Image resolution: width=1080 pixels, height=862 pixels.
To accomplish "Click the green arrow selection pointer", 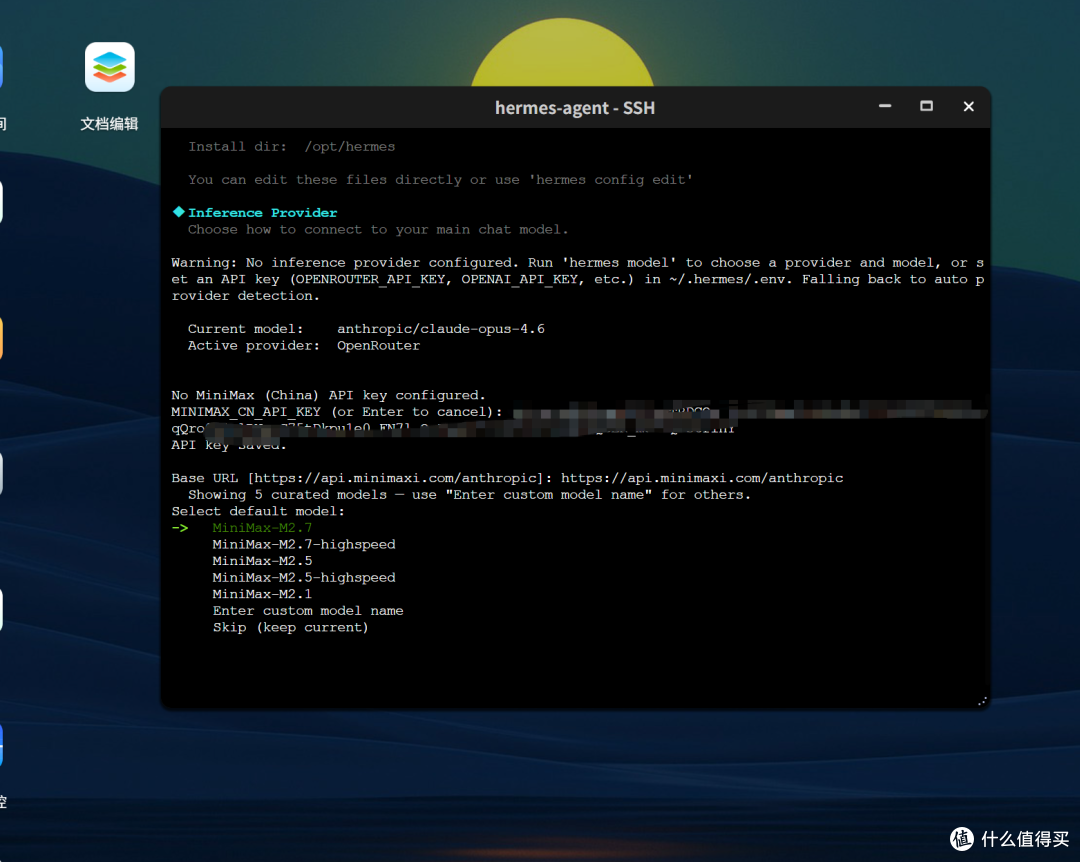I will click(x=180, y=528).
